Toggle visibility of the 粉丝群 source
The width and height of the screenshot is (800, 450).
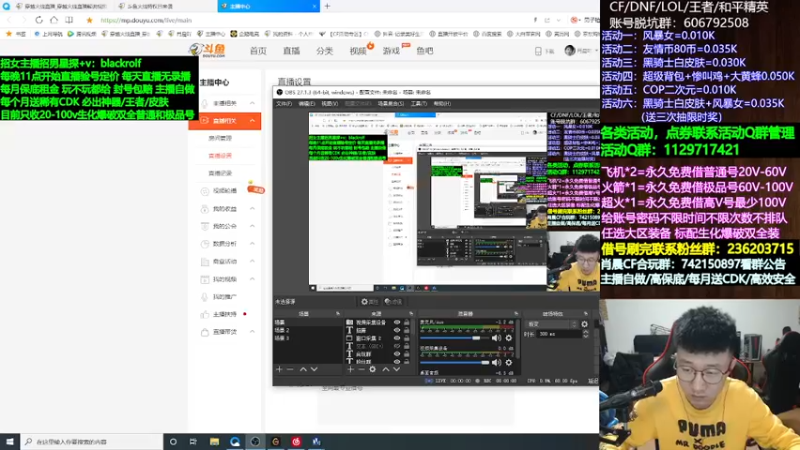pyautogui.click(x=397, y=362)
